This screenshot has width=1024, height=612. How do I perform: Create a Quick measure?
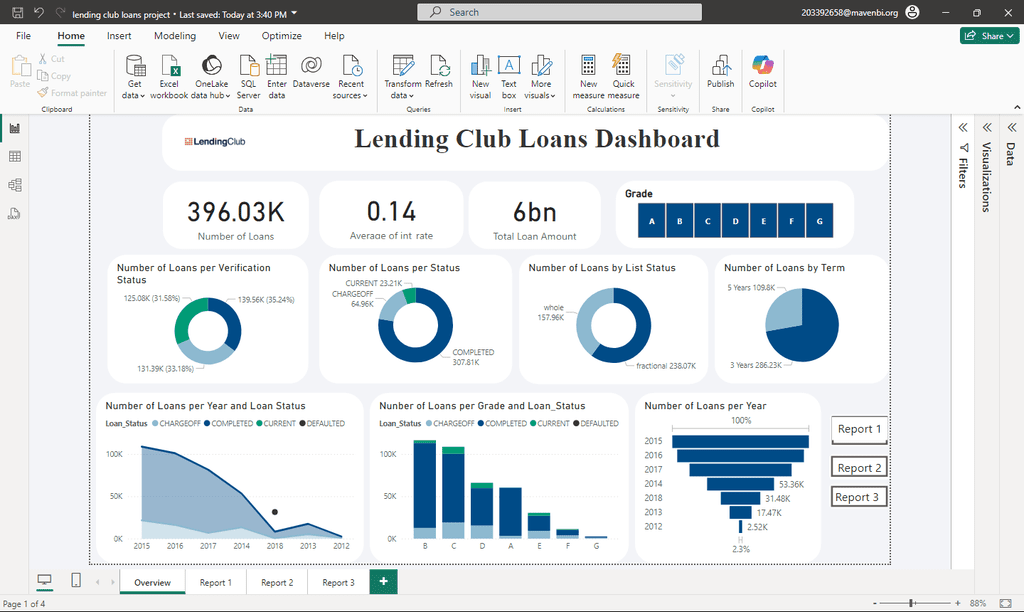[x=623, y=77]
